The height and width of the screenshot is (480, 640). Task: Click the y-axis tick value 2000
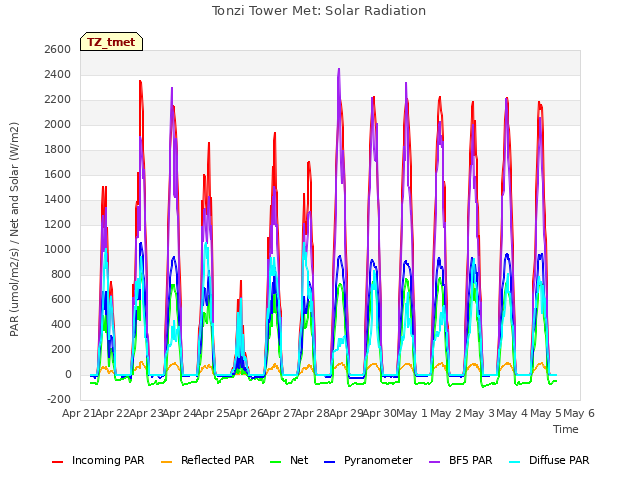(x=58, y=124)
